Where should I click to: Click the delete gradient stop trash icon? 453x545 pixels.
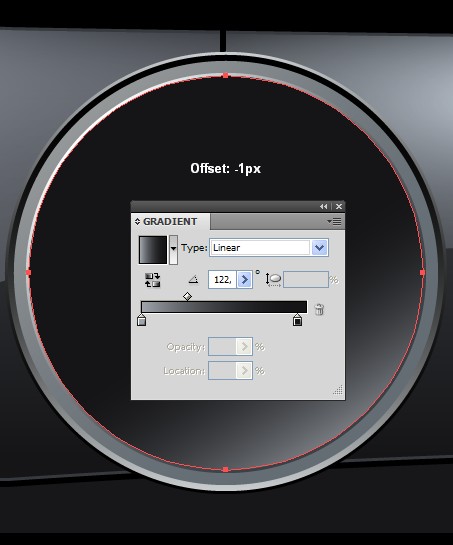tap(319, 309)
